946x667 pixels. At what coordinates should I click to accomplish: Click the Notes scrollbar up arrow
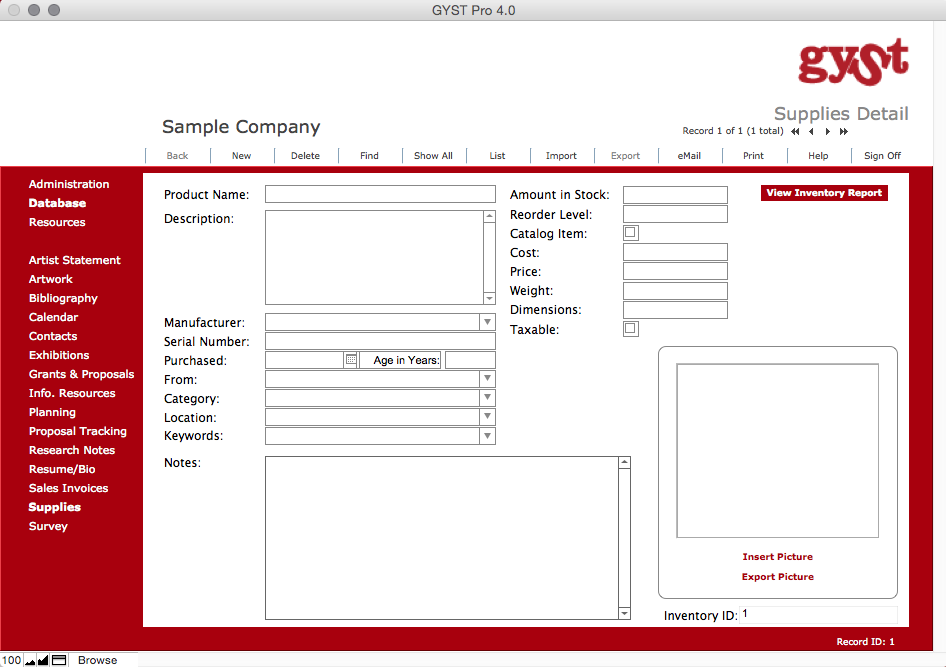point(624,463)
